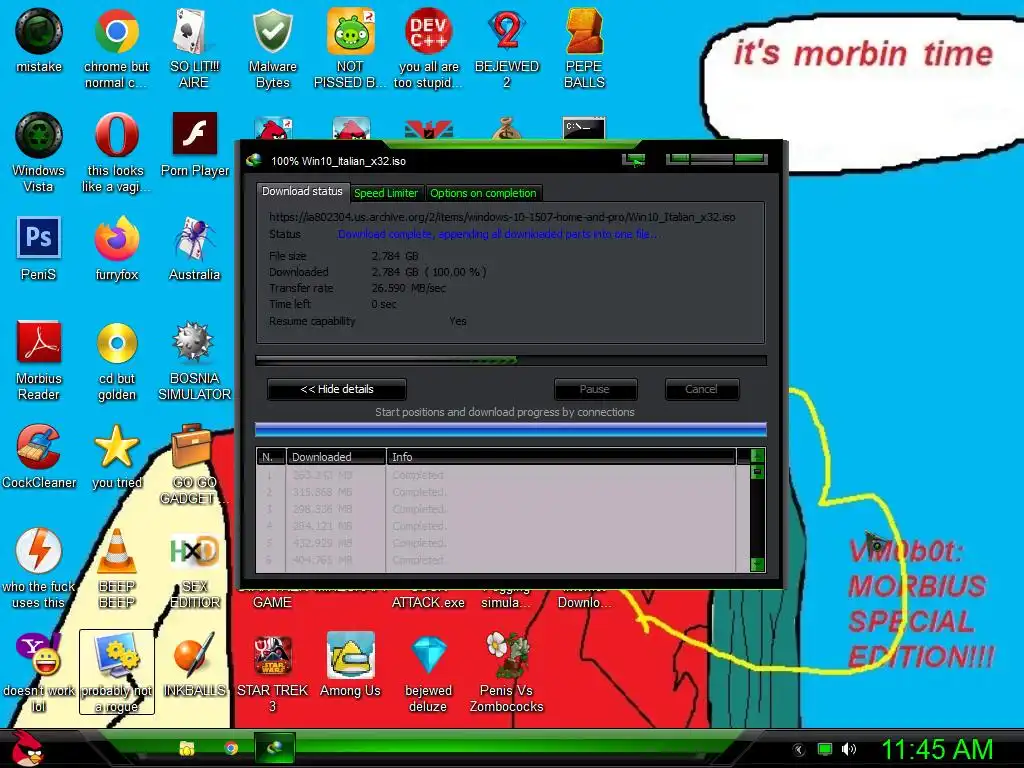Open the 'Morbius Reader' Adobe Reader icon
Screen dimensions: 1024x768
pyautogui.click(x=39, y=360)
